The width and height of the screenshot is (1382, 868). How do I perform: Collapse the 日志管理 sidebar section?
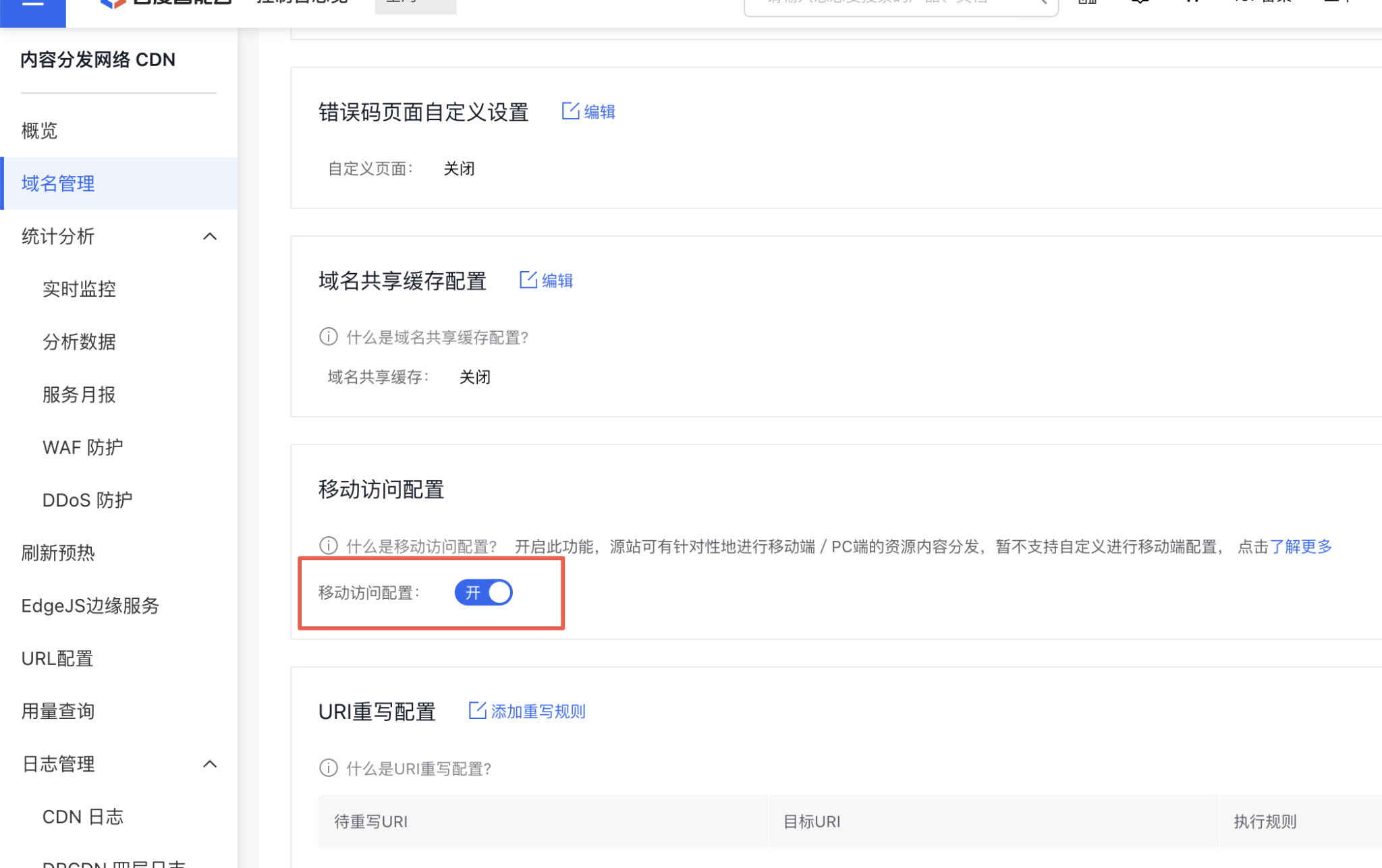pos(210,764)
